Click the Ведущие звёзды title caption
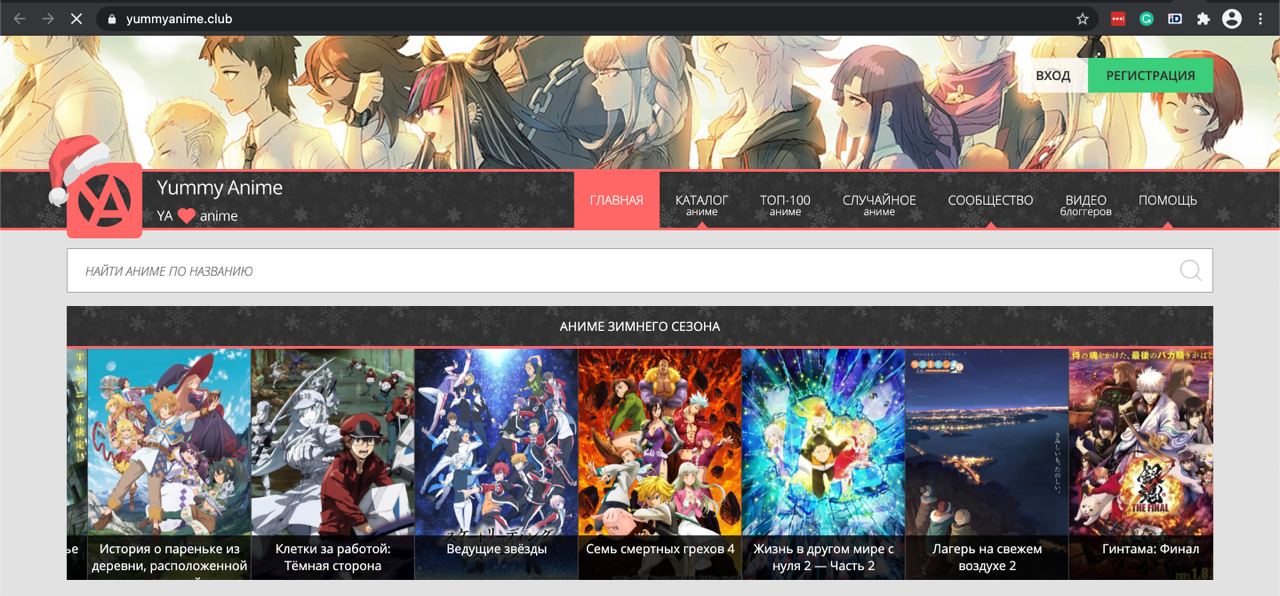The width and height of the screenshot is (1280, 596). click(x=497, y=549)
